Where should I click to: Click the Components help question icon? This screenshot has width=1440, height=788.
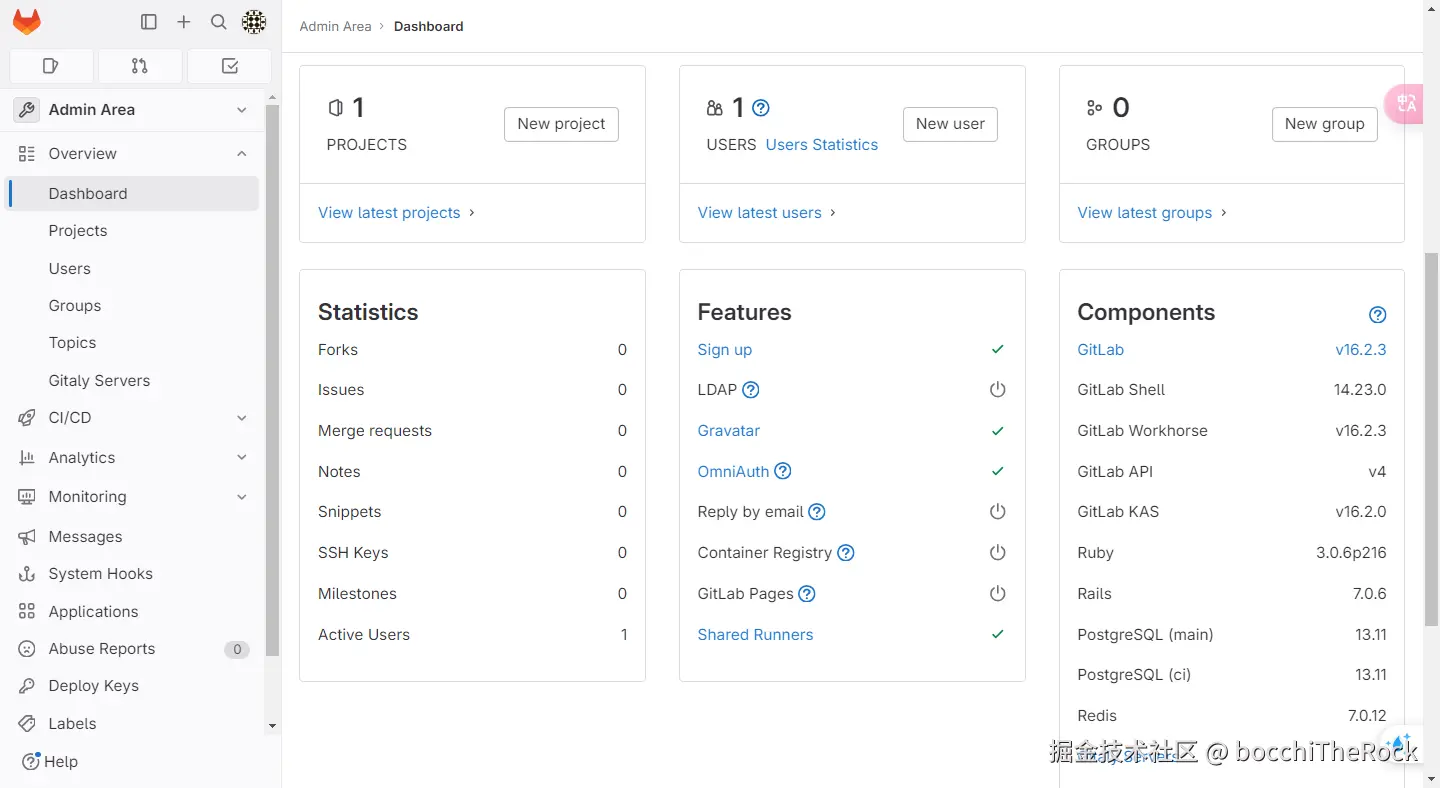coord(1377,315)
